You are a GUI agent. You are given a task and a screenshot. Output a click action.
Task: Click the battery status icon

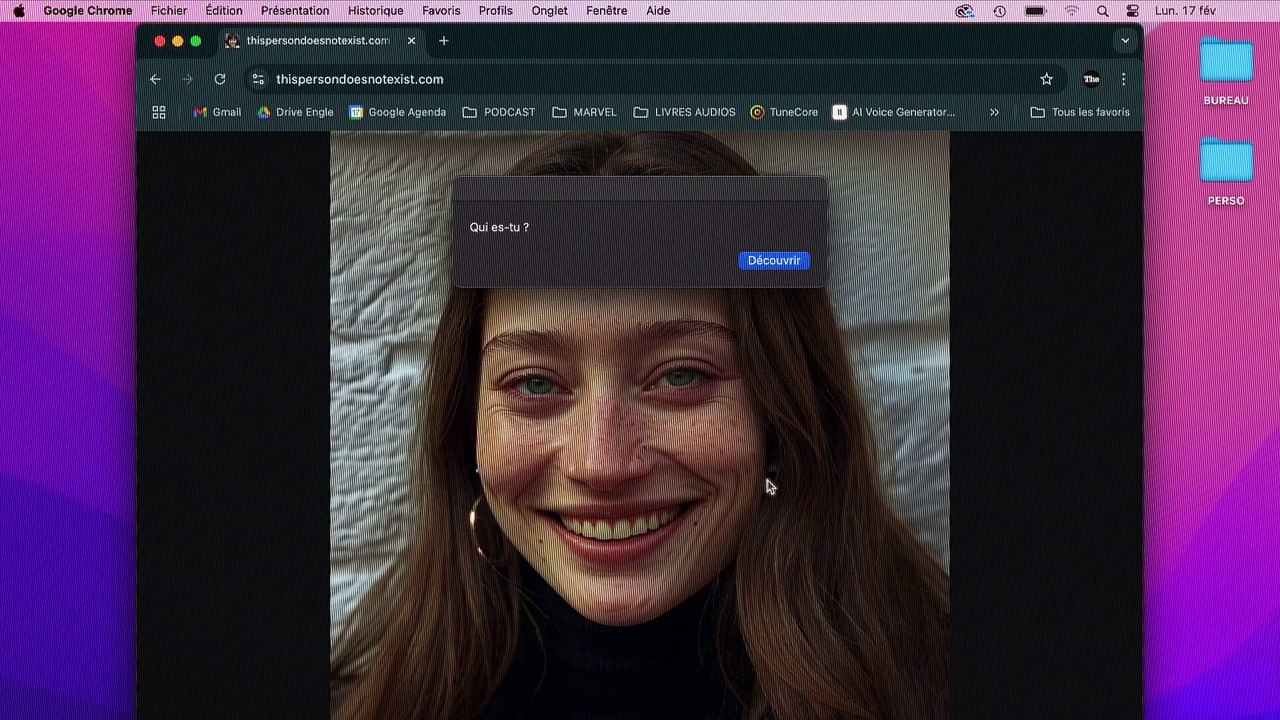[x=1036, y=11]
